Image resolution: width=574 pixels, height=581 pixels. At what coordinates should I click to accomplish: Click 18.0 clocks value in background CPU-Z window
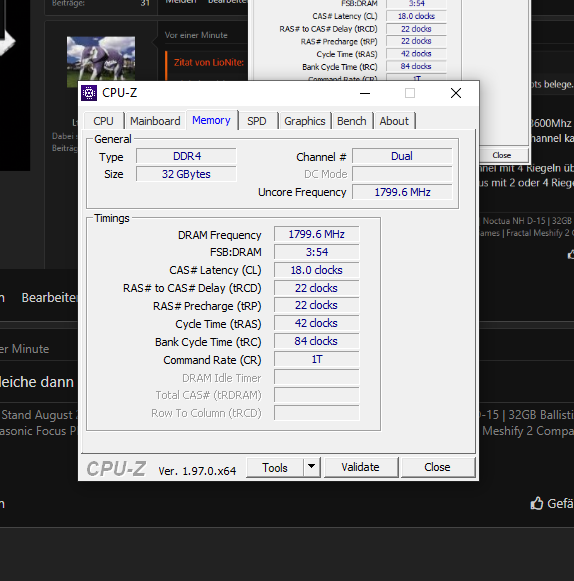click(416, 16)
